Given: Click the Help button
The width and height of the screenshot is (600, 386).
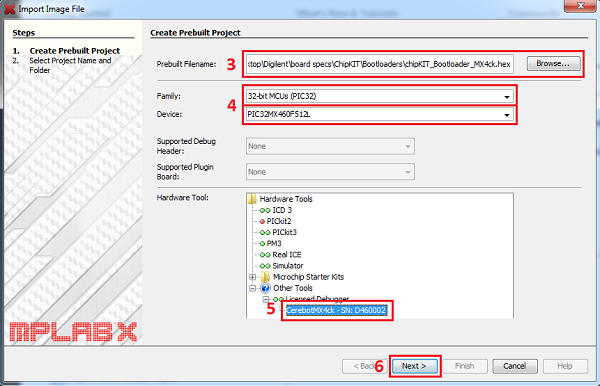Looking at the screenshot, I should pos(565,366).
